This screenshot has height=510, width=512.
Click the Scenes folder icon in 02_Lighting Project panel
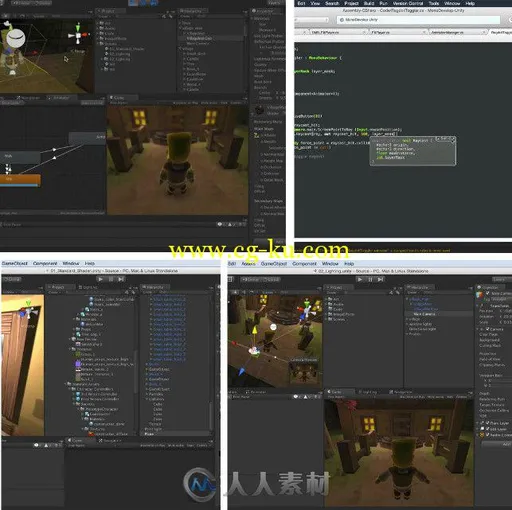(x=330, y=319)
